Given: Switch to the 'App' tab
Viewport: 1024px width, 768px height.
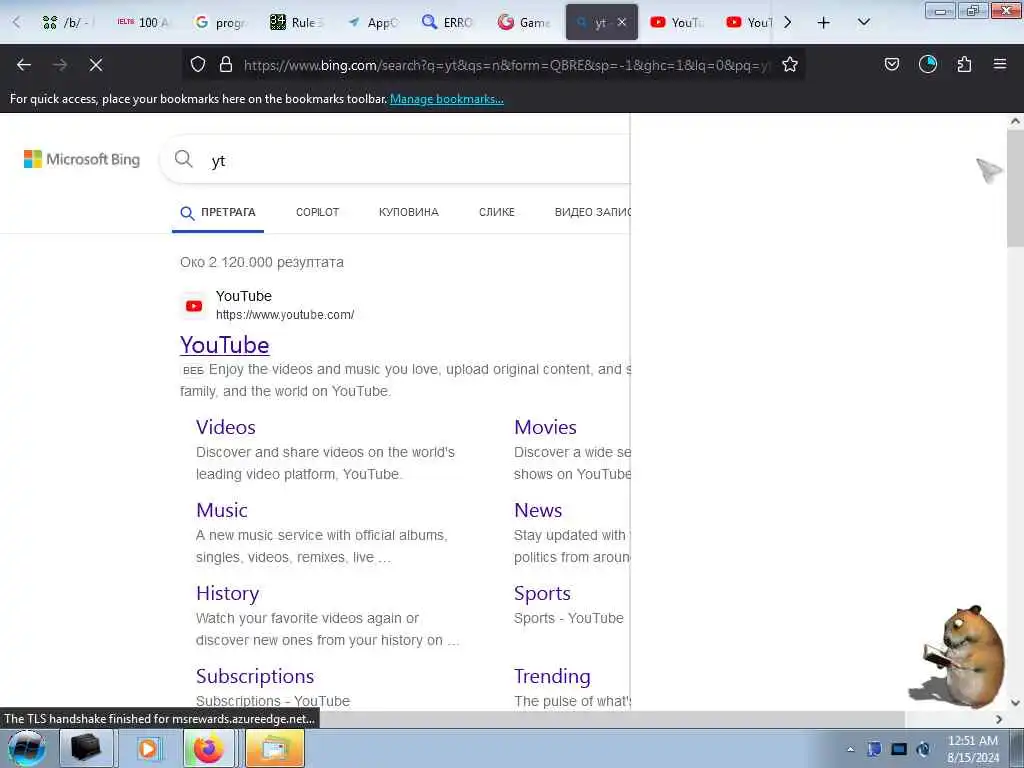Looking at the screenshot, I should pos(372,22).
